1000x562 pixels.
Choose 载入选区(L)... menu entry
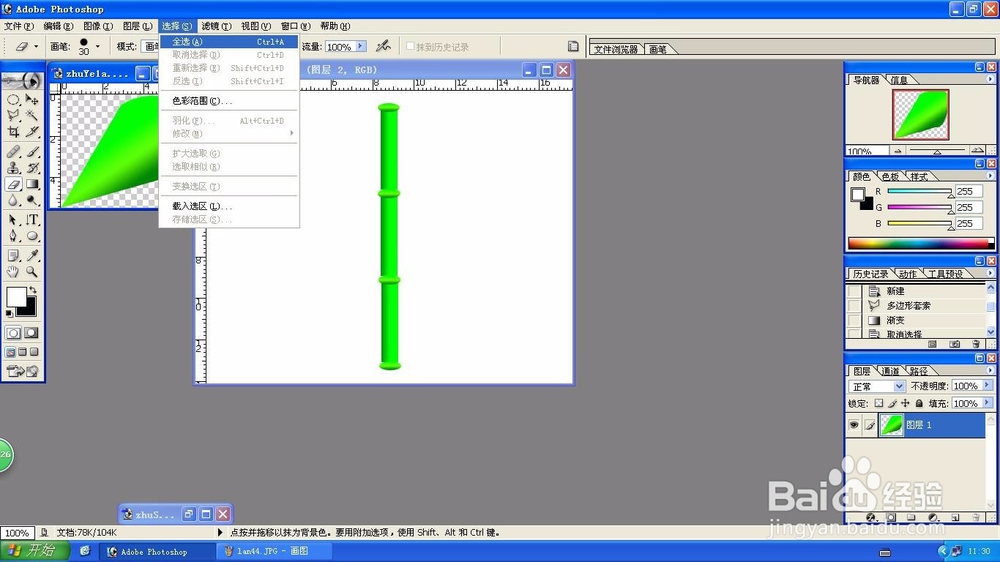click(229, 206)
